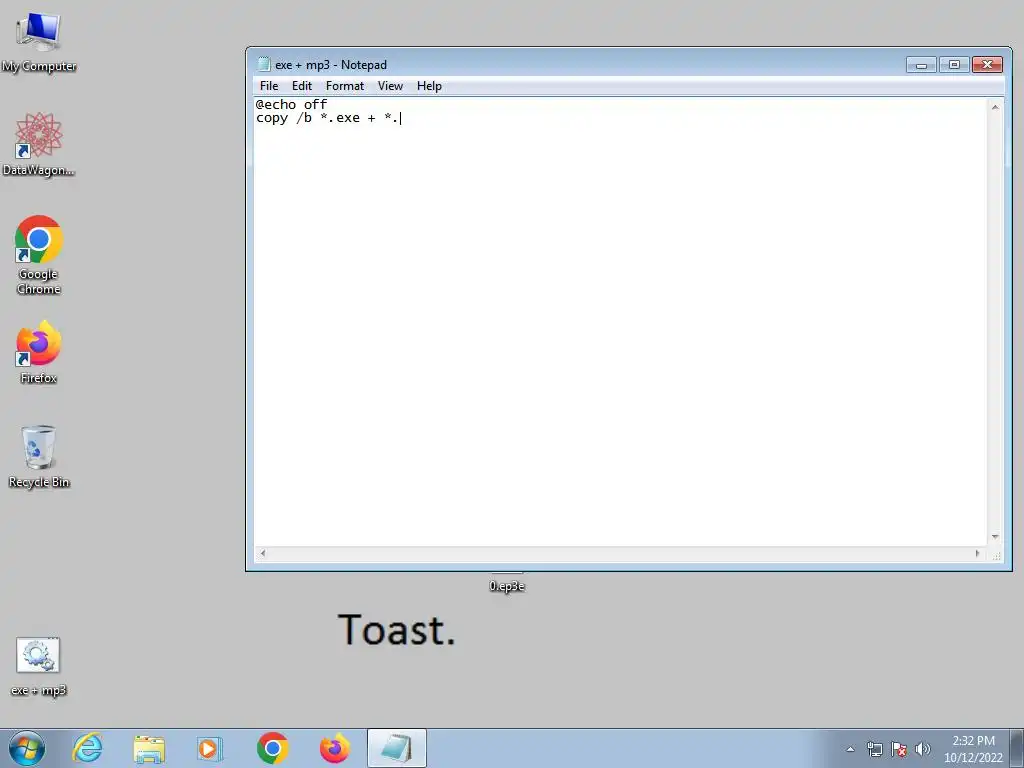Image resolution: width=1024 pixels, height=768 pixels.
Task: Open the View menu in Notepad
Action: (x=390, y=86)
